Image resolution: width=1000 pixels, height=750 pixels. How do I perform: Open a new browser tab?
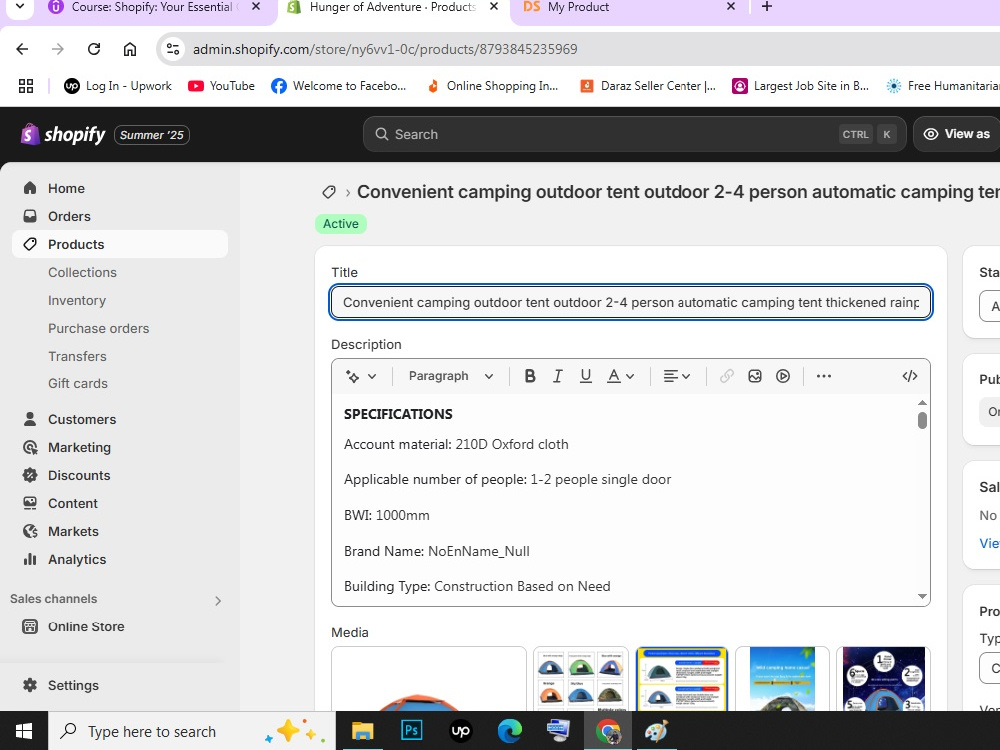click(x=767, y=7)
